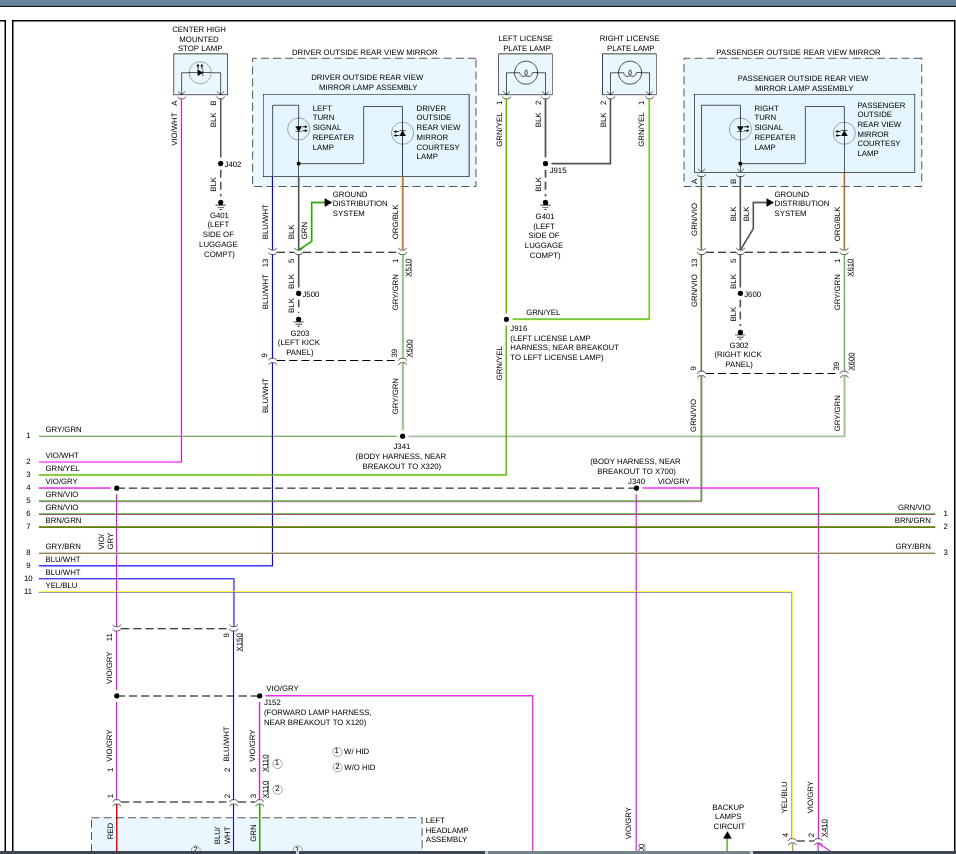Click the FORWARD LAMP HARNESS, NEAR BREAKOUT TO X120 note
Viewport: 956px width, 854px height.
point(317,717)
